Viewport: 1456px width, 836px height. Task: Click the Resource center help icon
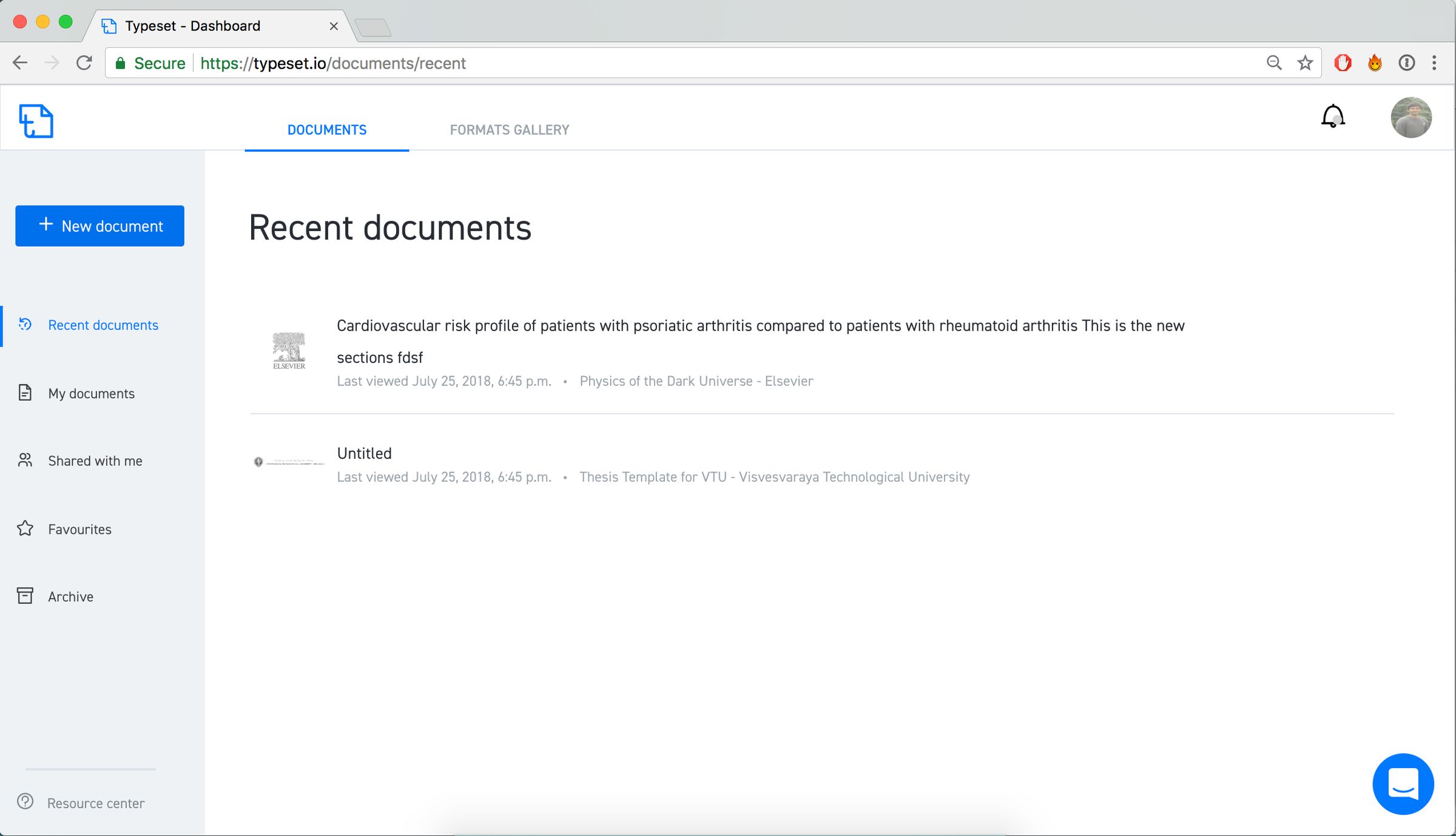pos(25,802)
